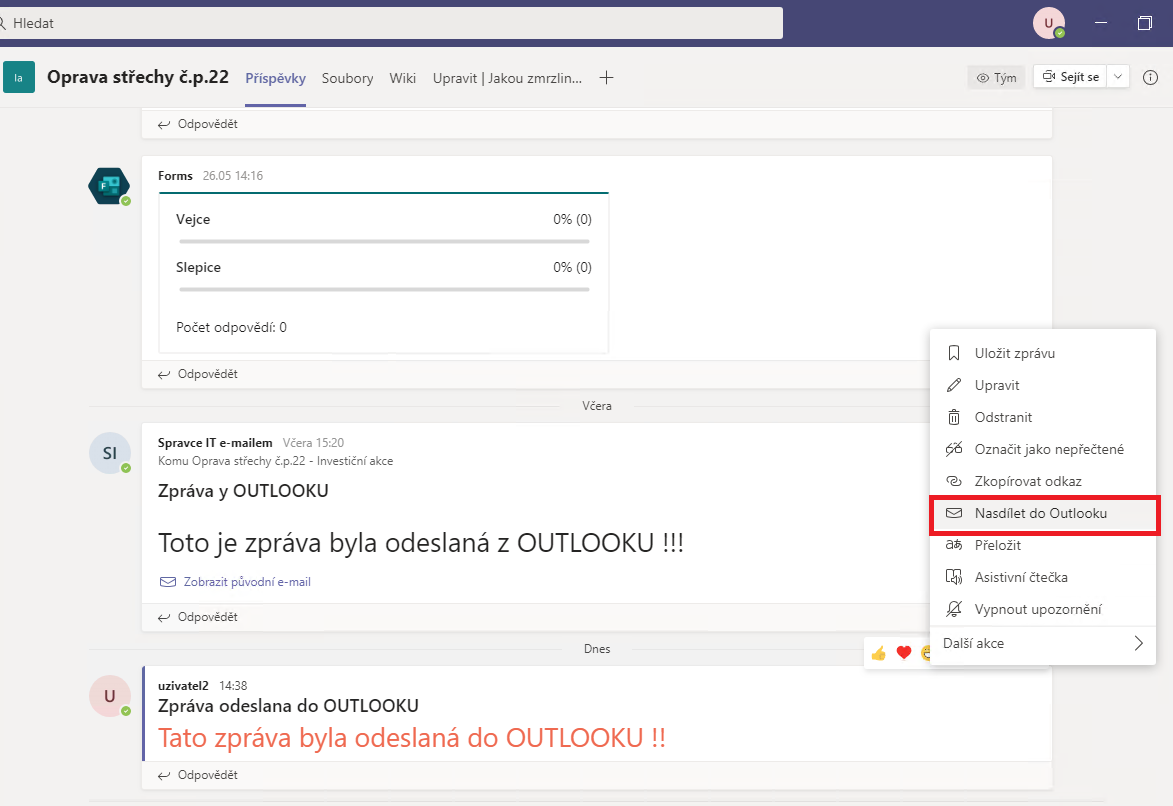
Task: Open the Soubory tab
Action: pos(347,78)
